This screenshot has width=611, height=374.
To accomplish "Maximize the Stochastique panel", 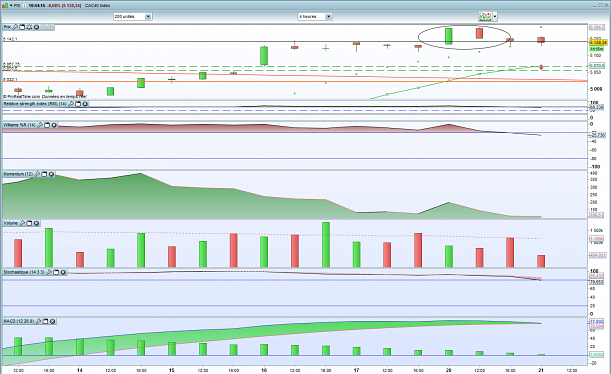I will click(x=56, y=272).
